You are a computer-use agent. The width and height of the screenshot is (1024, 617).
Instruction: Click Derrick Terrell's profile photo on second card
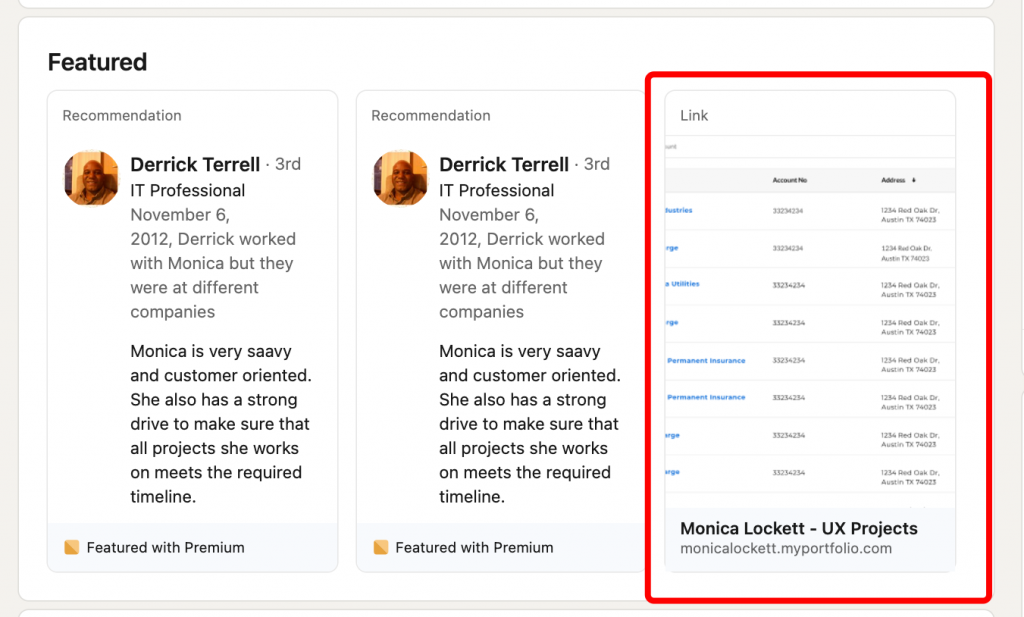tap(400, 178)
